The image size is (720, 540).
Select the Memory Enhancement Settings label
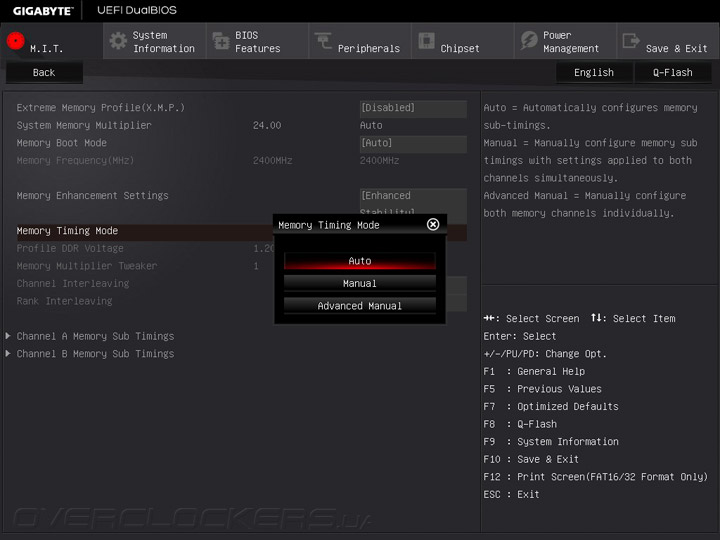[x=92, y=196]
